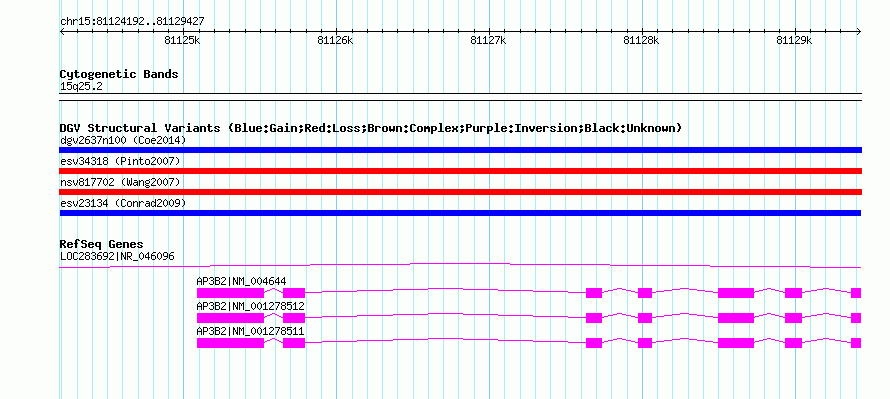Screen dimensions: 890x399
Task: Click the 81126k ruler tick label
Action: pos(335,40)
